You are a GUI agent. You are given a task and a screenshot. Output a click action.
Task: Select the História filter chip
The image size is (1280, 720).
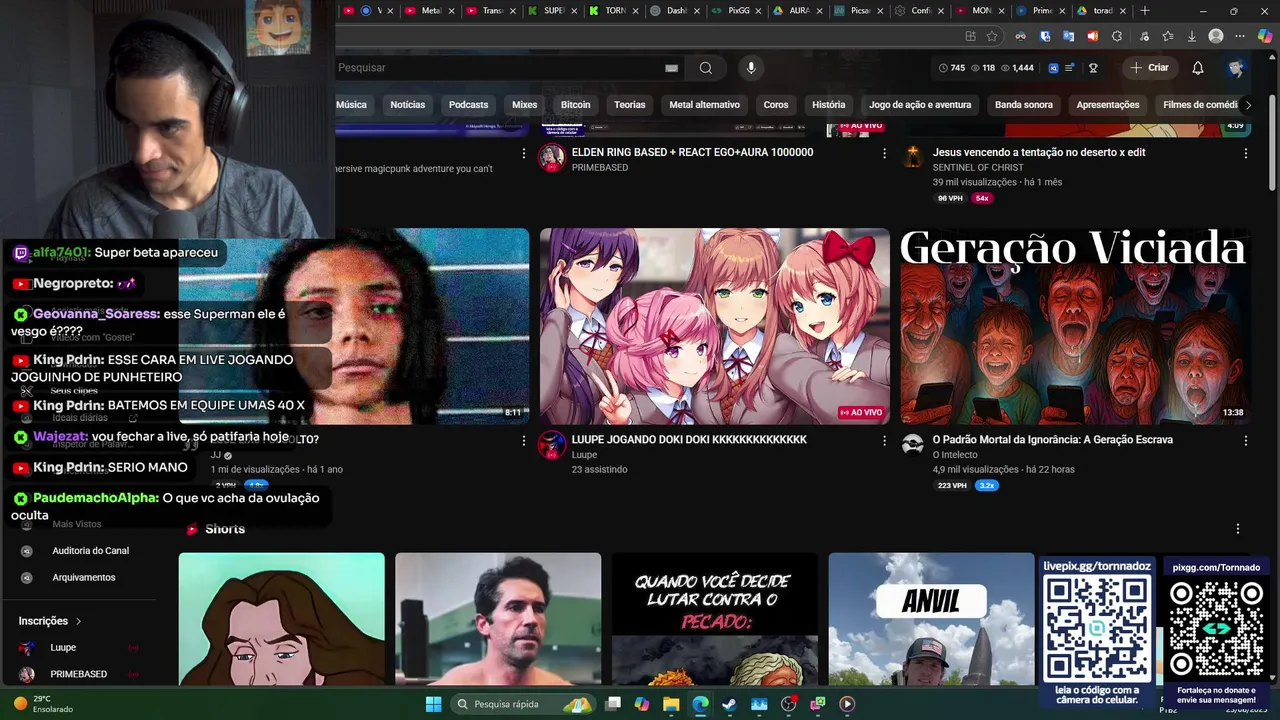(828, 105)
